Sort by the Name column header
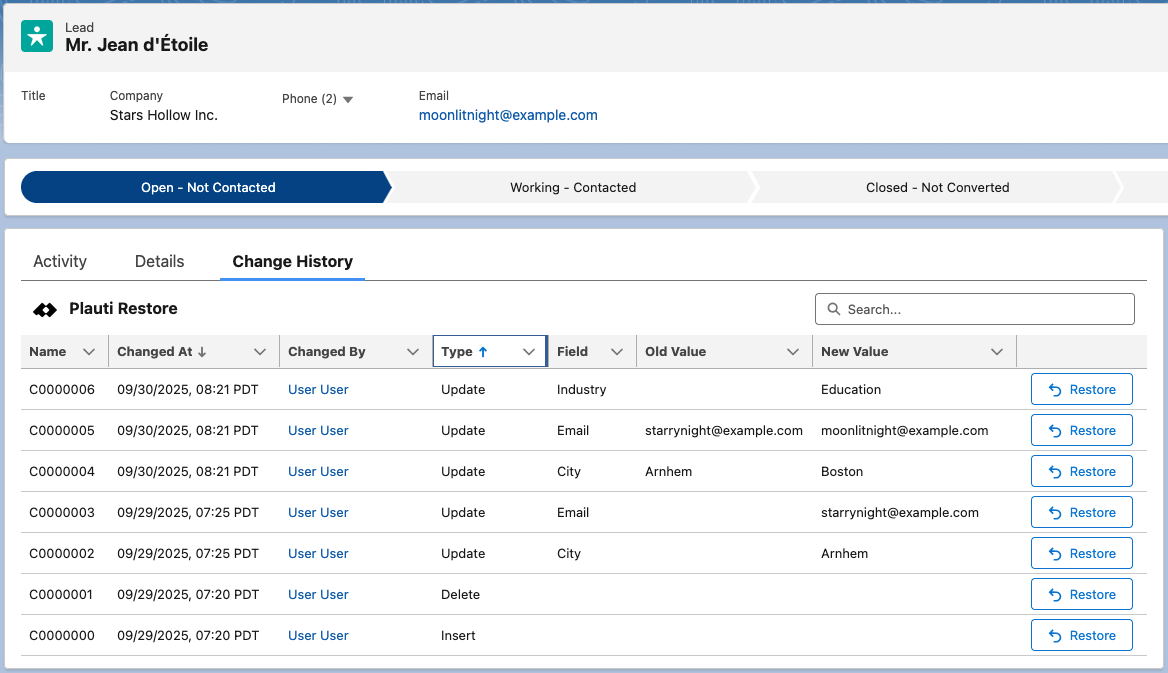The width and height of the screenshot is (1168, 673). [x=48, y=352]
